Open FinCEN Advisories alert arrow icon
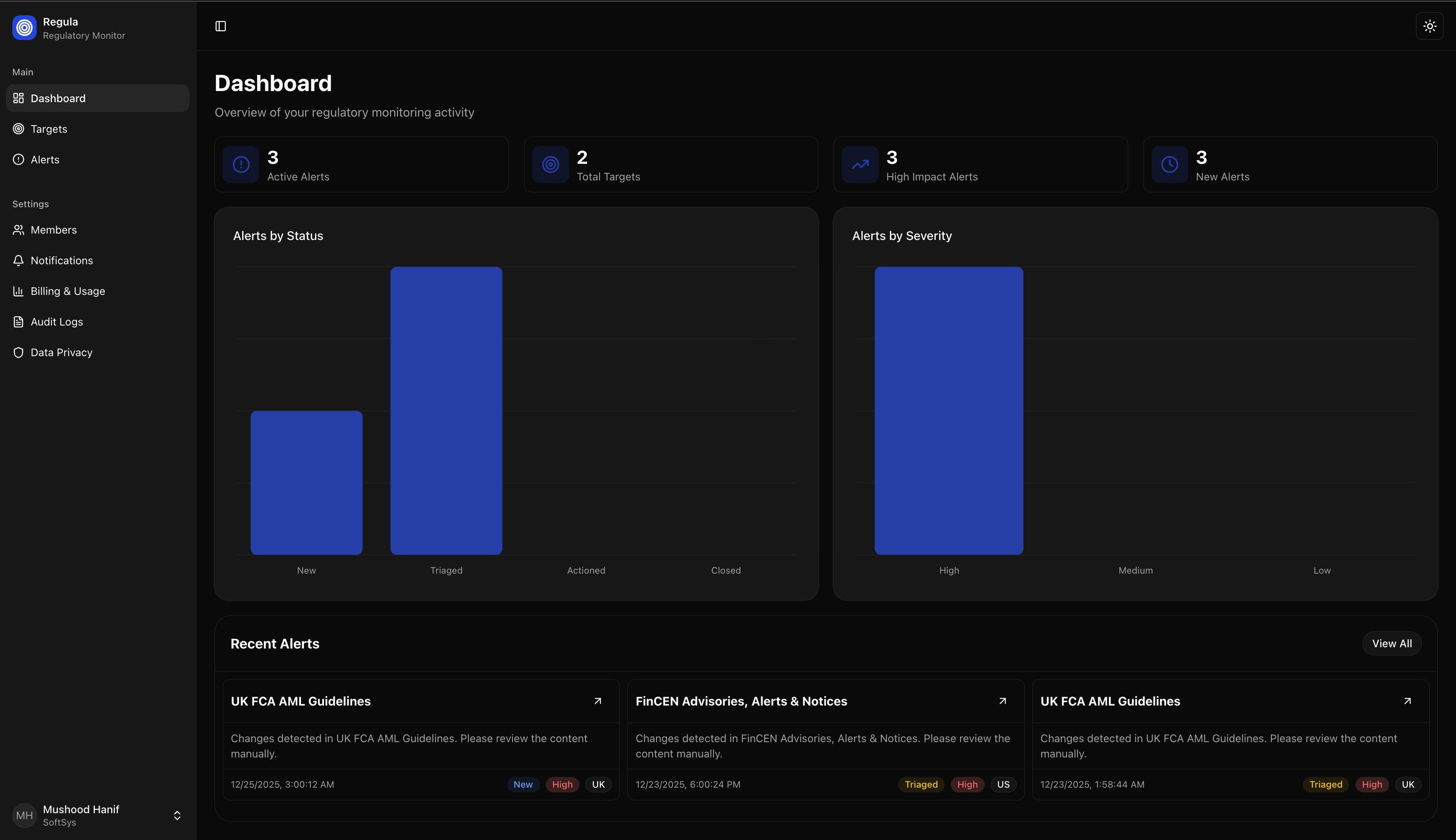Viewport: 1456px width, 840px height. 1003,701
